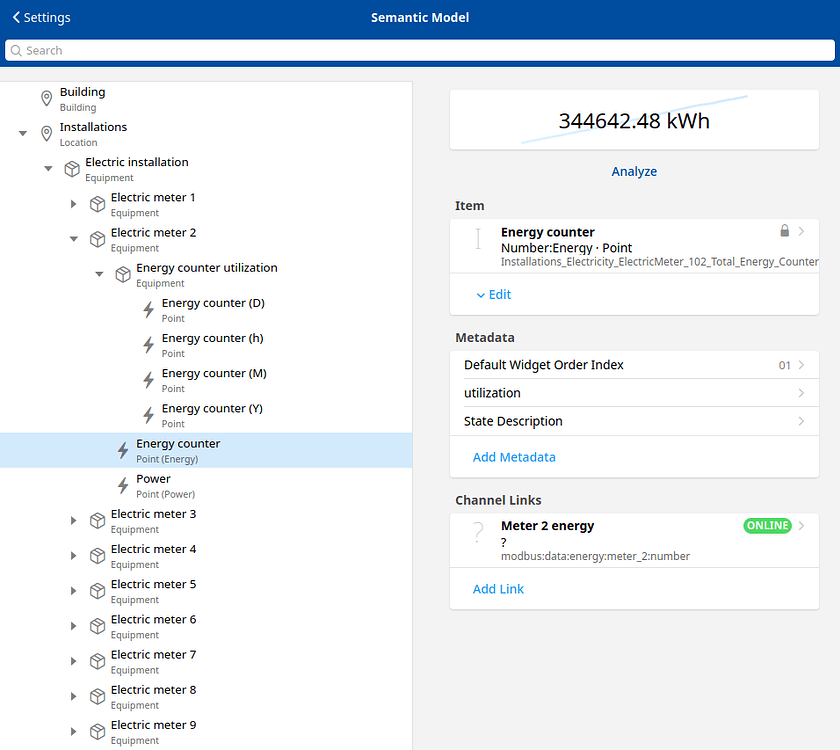The height and width of the screenshot is (750, 840).
Task: Click the search magnifying glass icon
Action: 17,50
